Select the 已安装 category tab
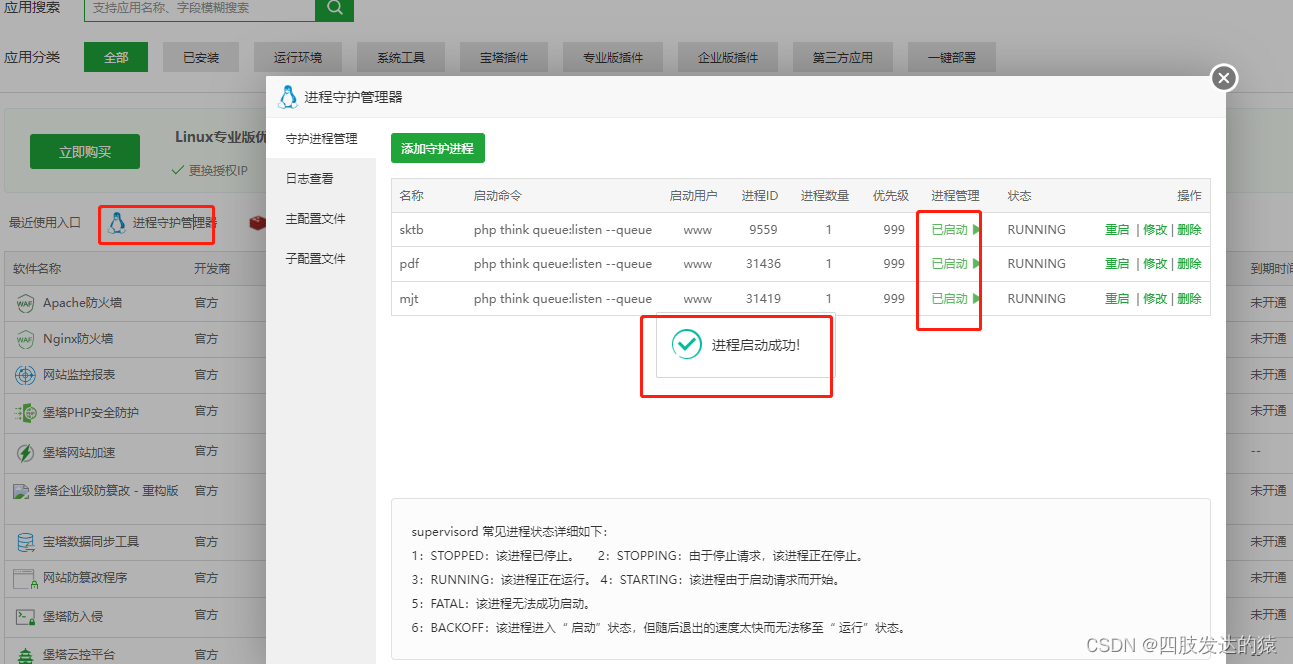 click(201, 57)
